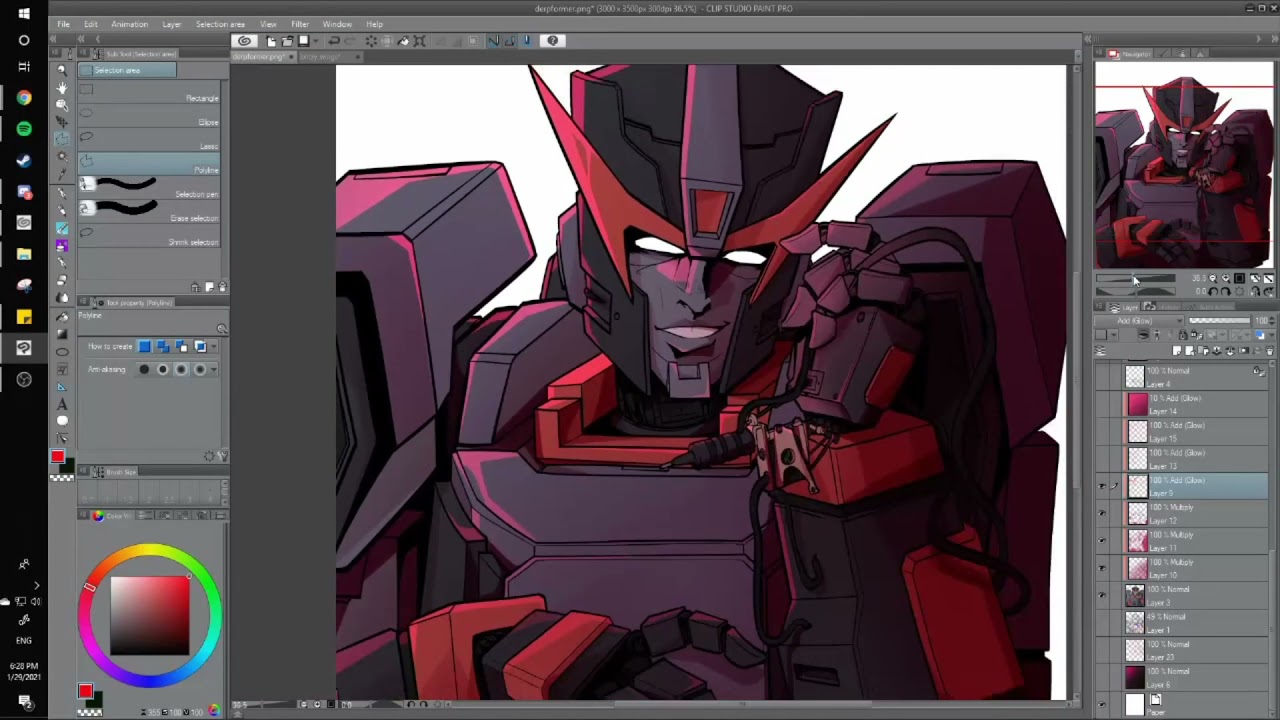Select the Eyedropper tool
This screenshot has height=720, width=1280.
tap(62, 173)
